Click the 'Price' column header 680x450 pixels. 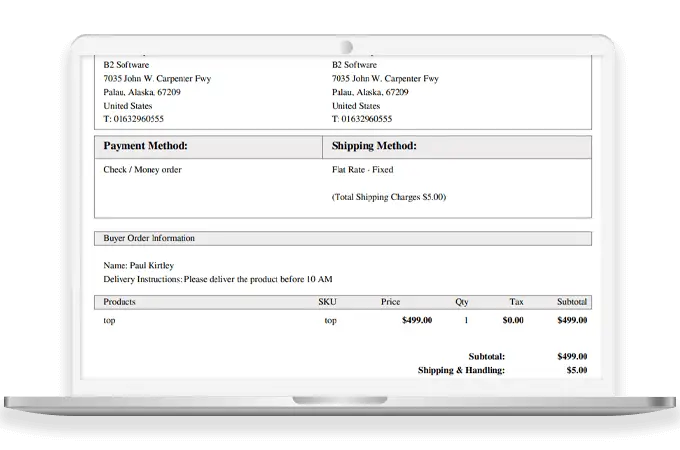click(390, 302)
